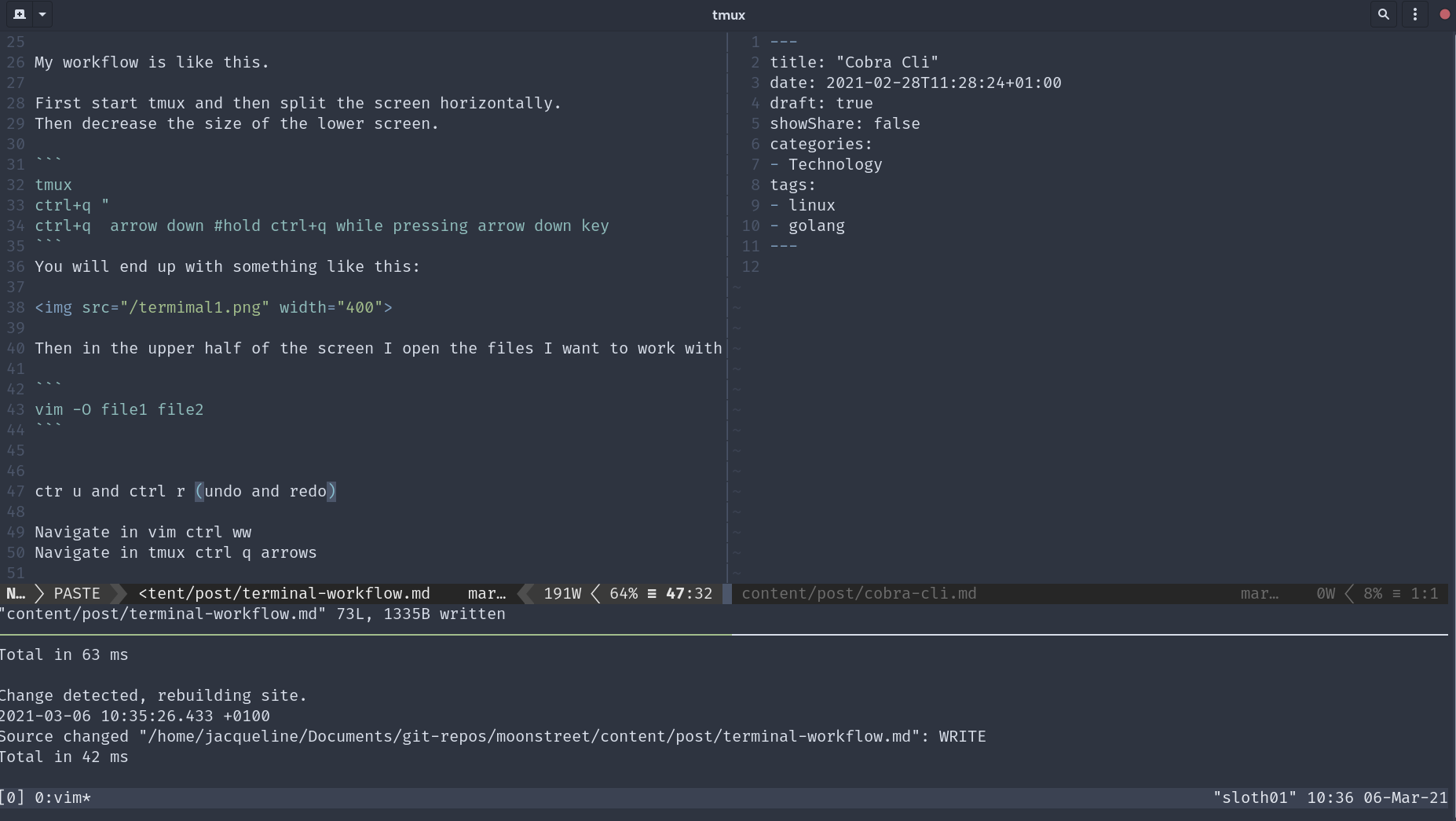Click the "tags:" line
Screen dimensions: 1456x821
point(793,185)
